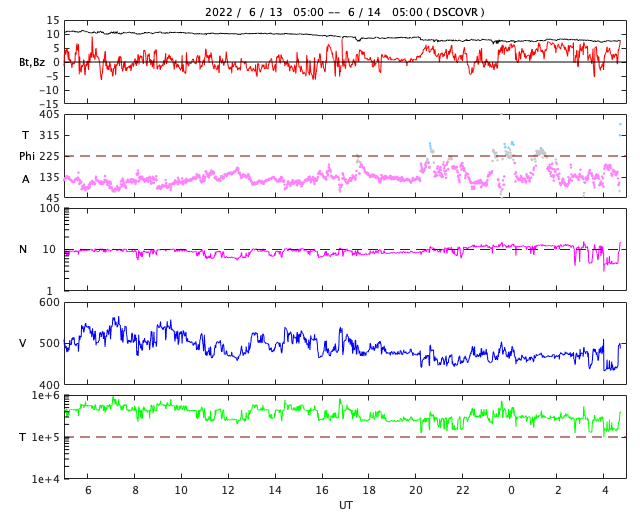Click the 'T 1e+5' temperature label
Screen dimensions: 640x512
click(x=39, y=437)
